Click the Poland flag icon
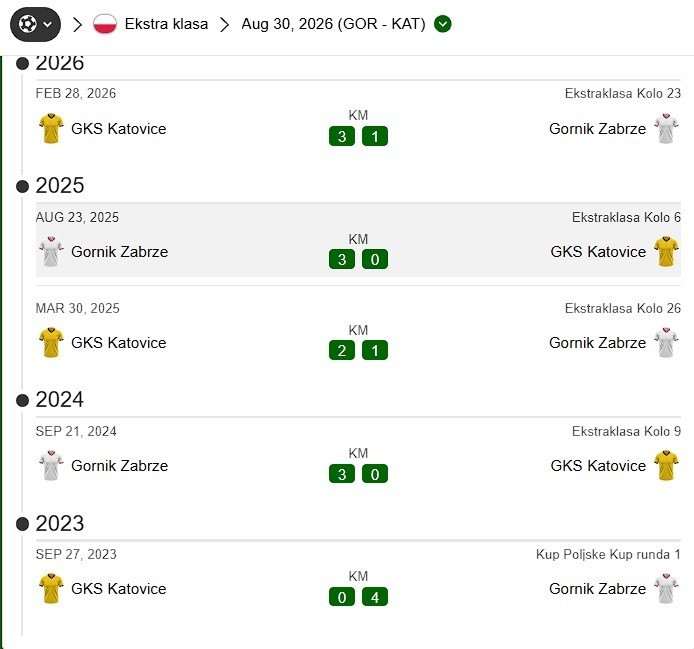694x649 pixels. pos(105,24)
